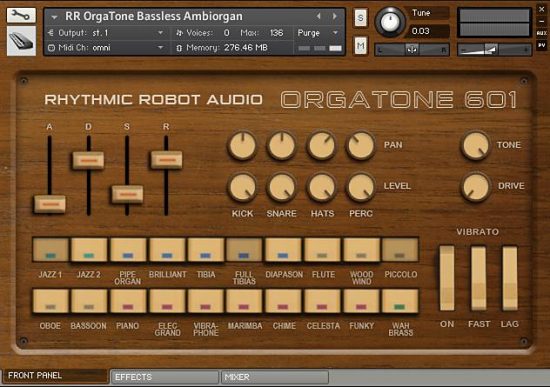550x387 pixels.
Task: Toggle the JAZZ 1 voice tab
Action: (x=51, y=250)
